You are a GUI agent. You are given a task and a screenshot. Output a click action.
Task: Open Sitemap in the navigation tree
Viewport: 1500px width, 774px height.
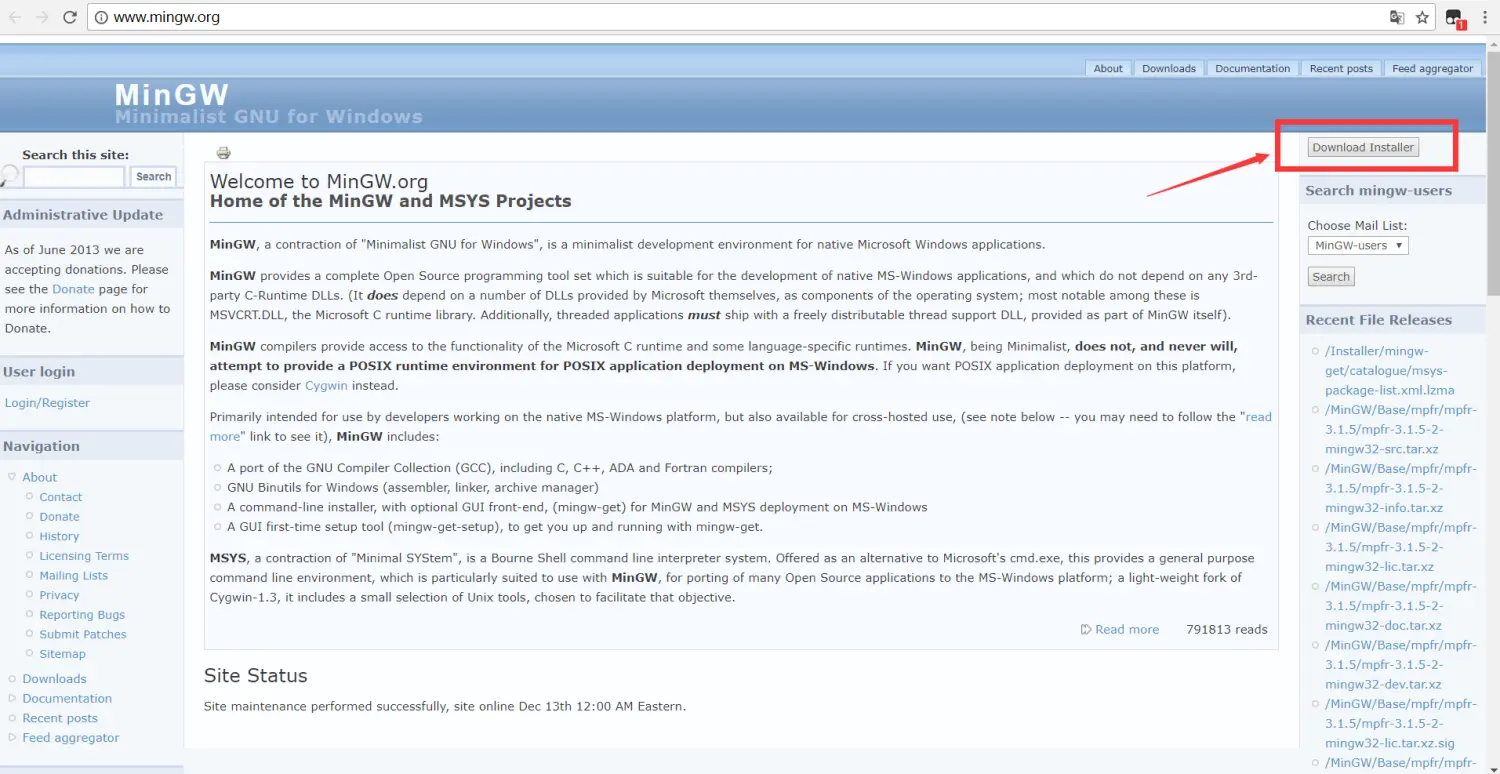62,654
